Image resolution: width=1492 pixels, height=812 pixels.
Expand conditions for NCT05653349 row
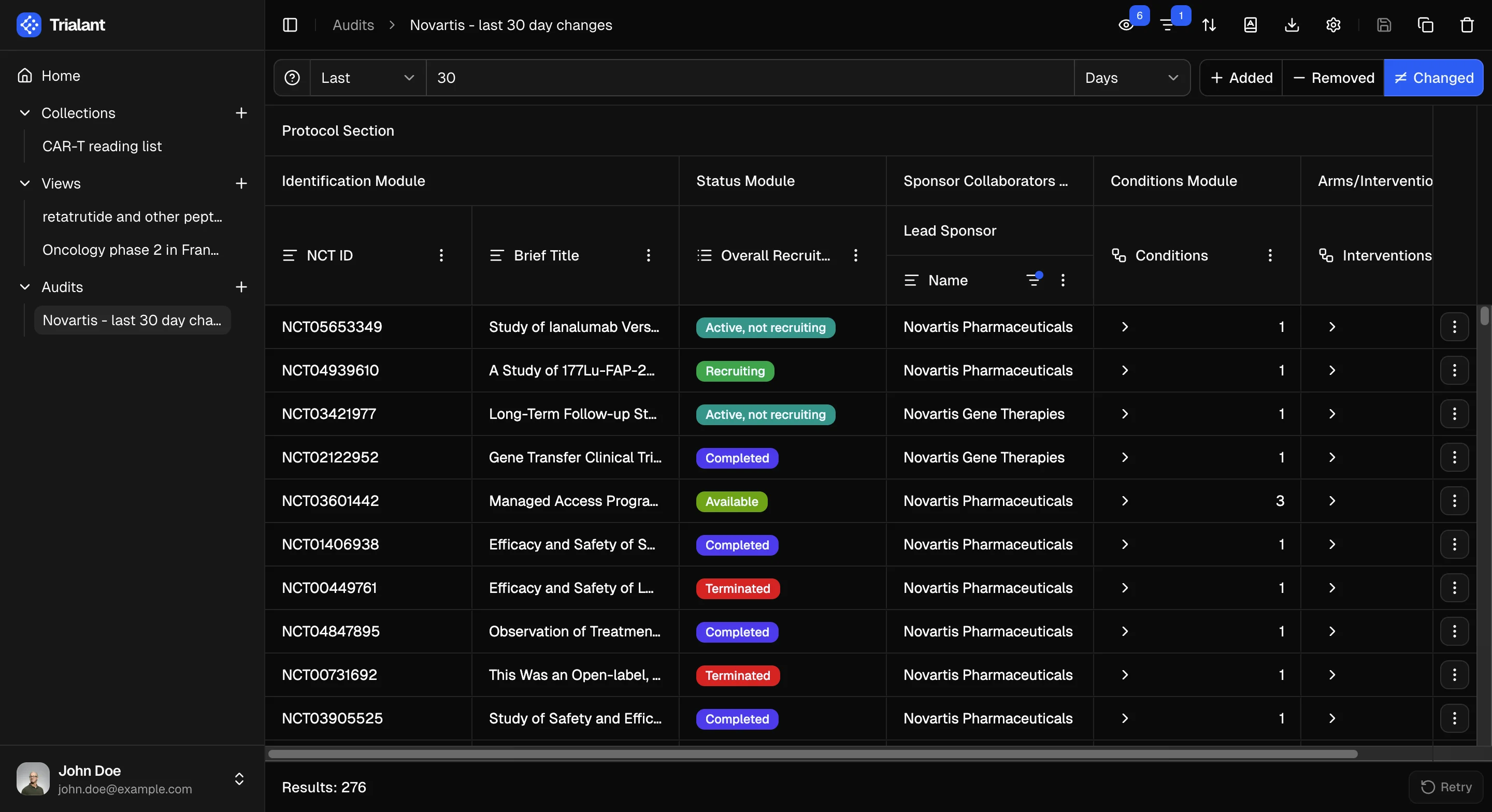tap(1125, 327)
